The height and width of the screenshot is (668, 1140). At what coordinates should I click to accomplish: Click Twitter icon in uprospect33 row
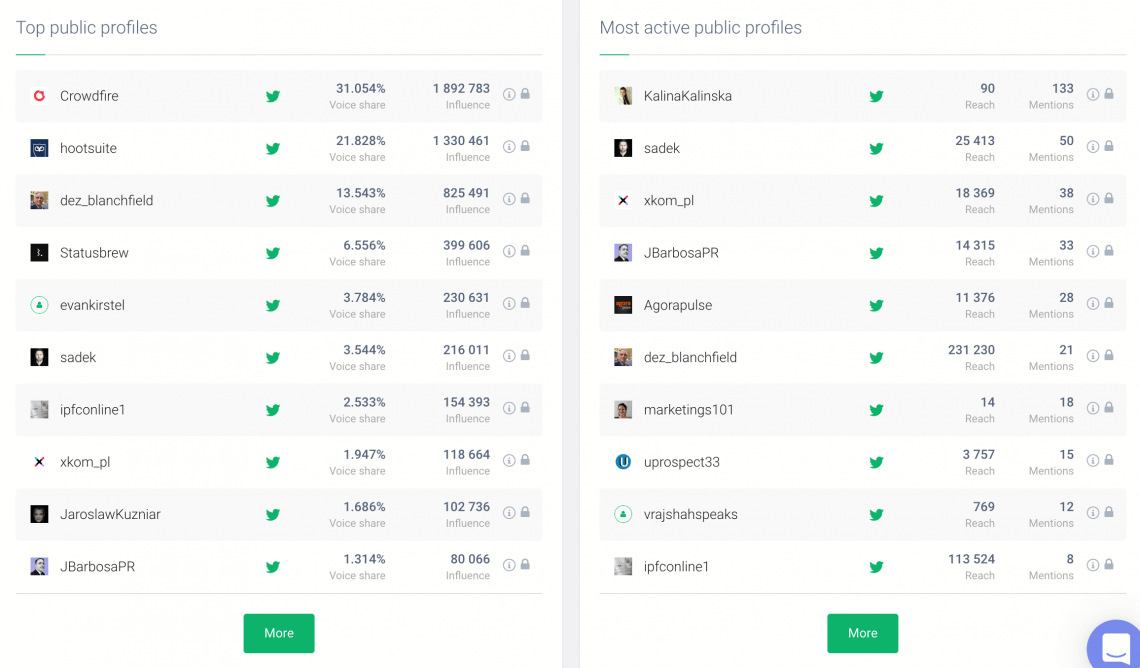(876, 462)
